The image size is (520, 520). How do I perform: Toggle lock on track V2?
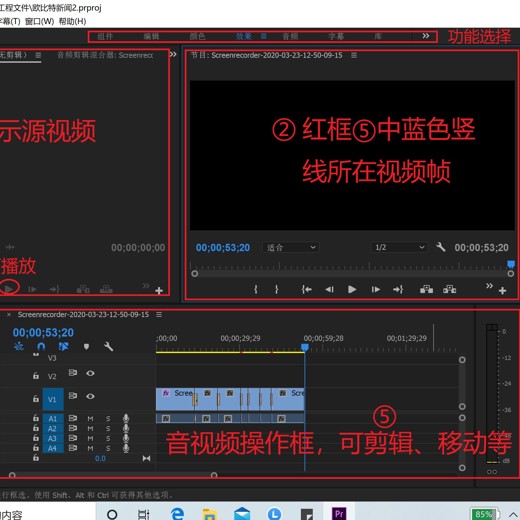click(36, 376)
